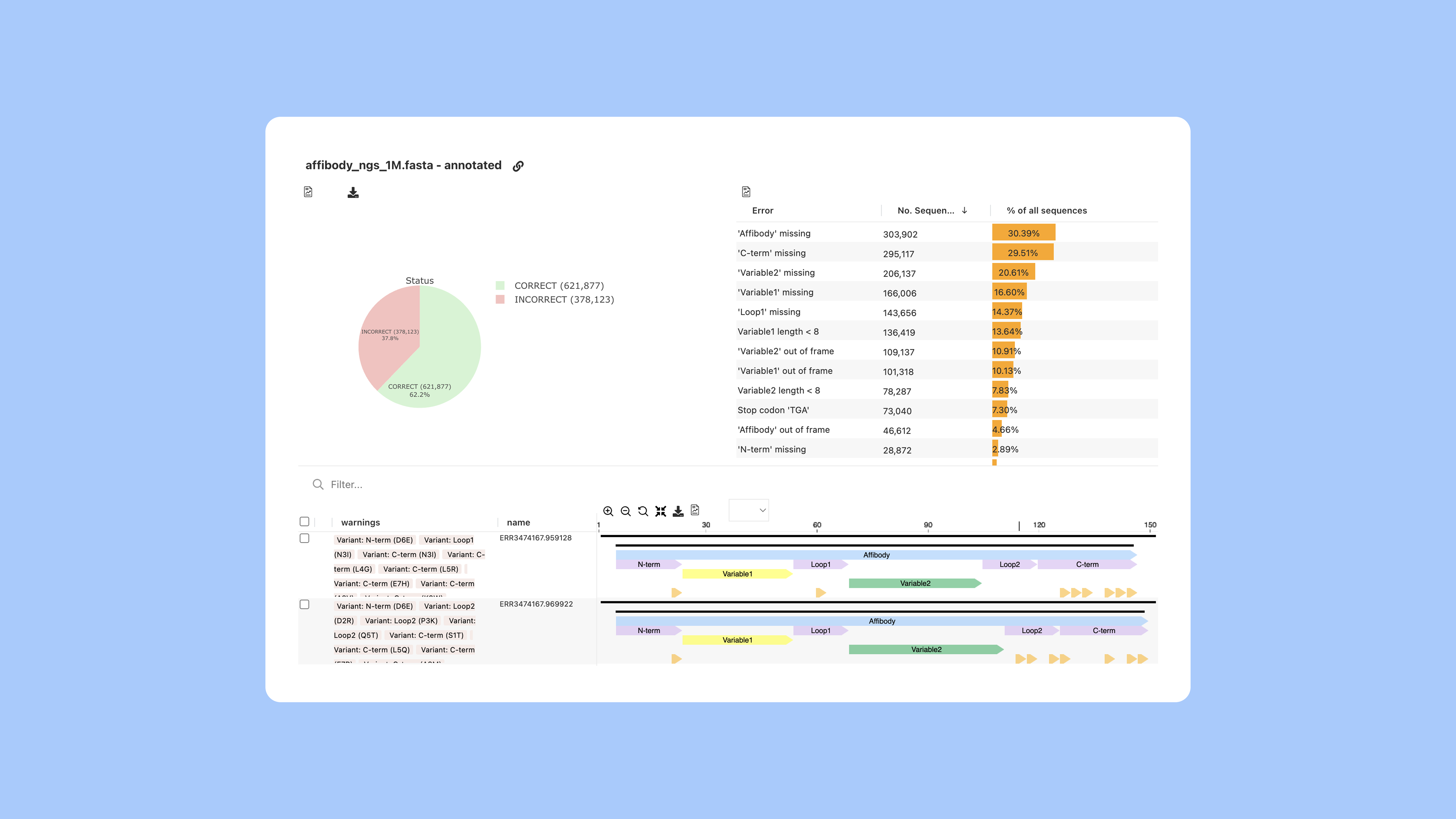Image resolution: width=1456 pixels, height=819 pixels.
Task: Click the 'Variant: C-term (L5R)' warning tag
Action: [421, 569]
